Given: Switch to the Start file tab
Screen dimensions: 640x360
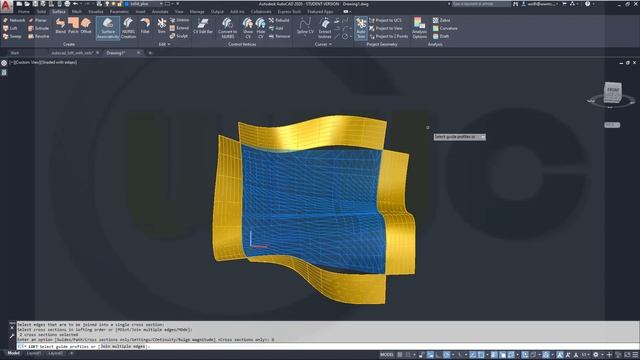Looking at the screenshot, I should 15,53.
